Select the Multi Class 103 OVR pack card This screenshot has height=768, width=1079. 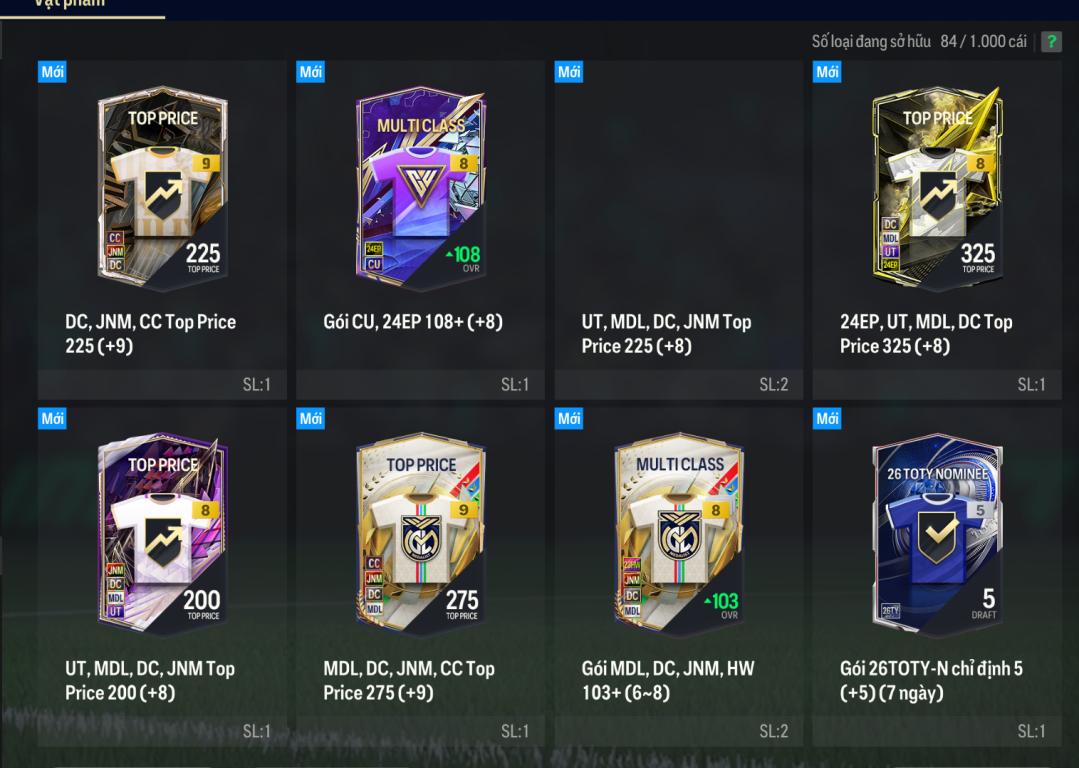pos(679,534)
